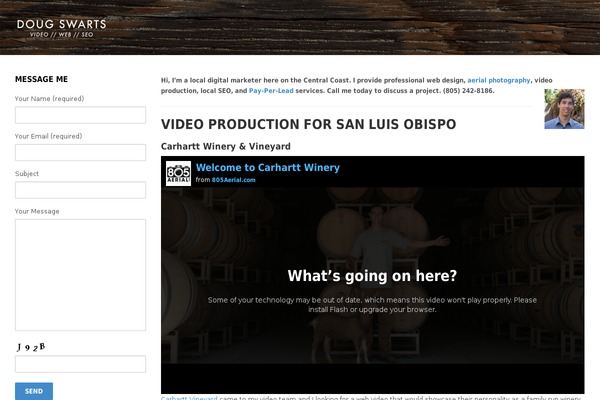Click the Carhartt Vineyard link below video

(189, 398)
